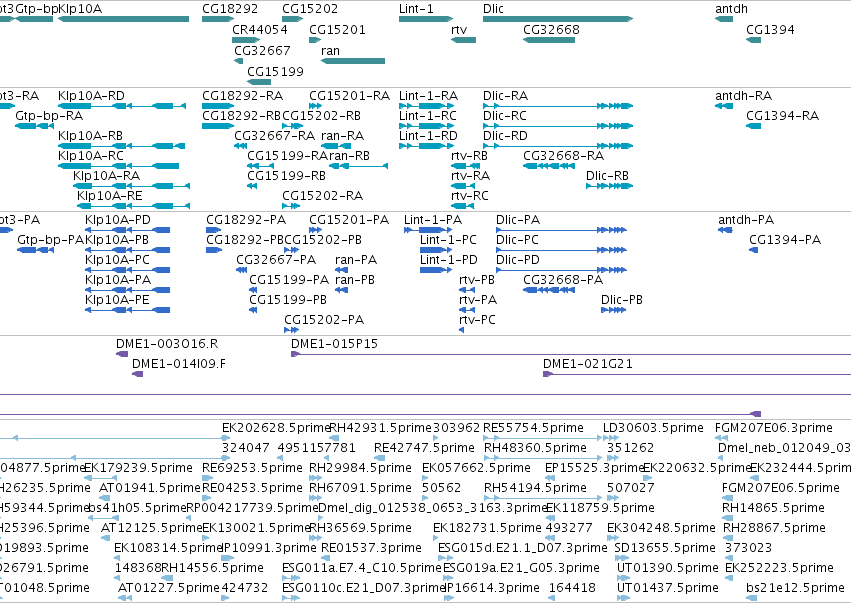Select the rtv gene label
Image resolution: width=851 pixels, height=603 pixels.
tap(459, 29)
